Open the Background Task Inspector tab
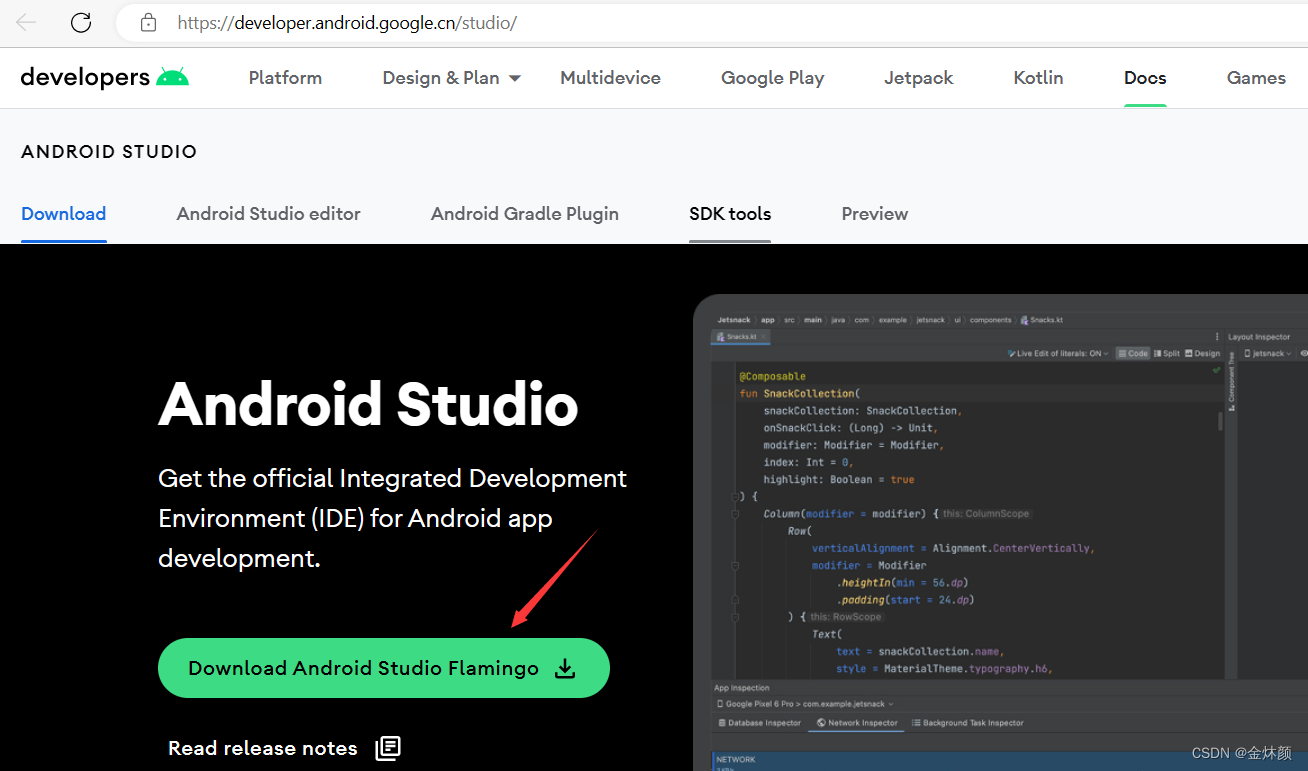The image size is (1308, 771). point(968,723)
